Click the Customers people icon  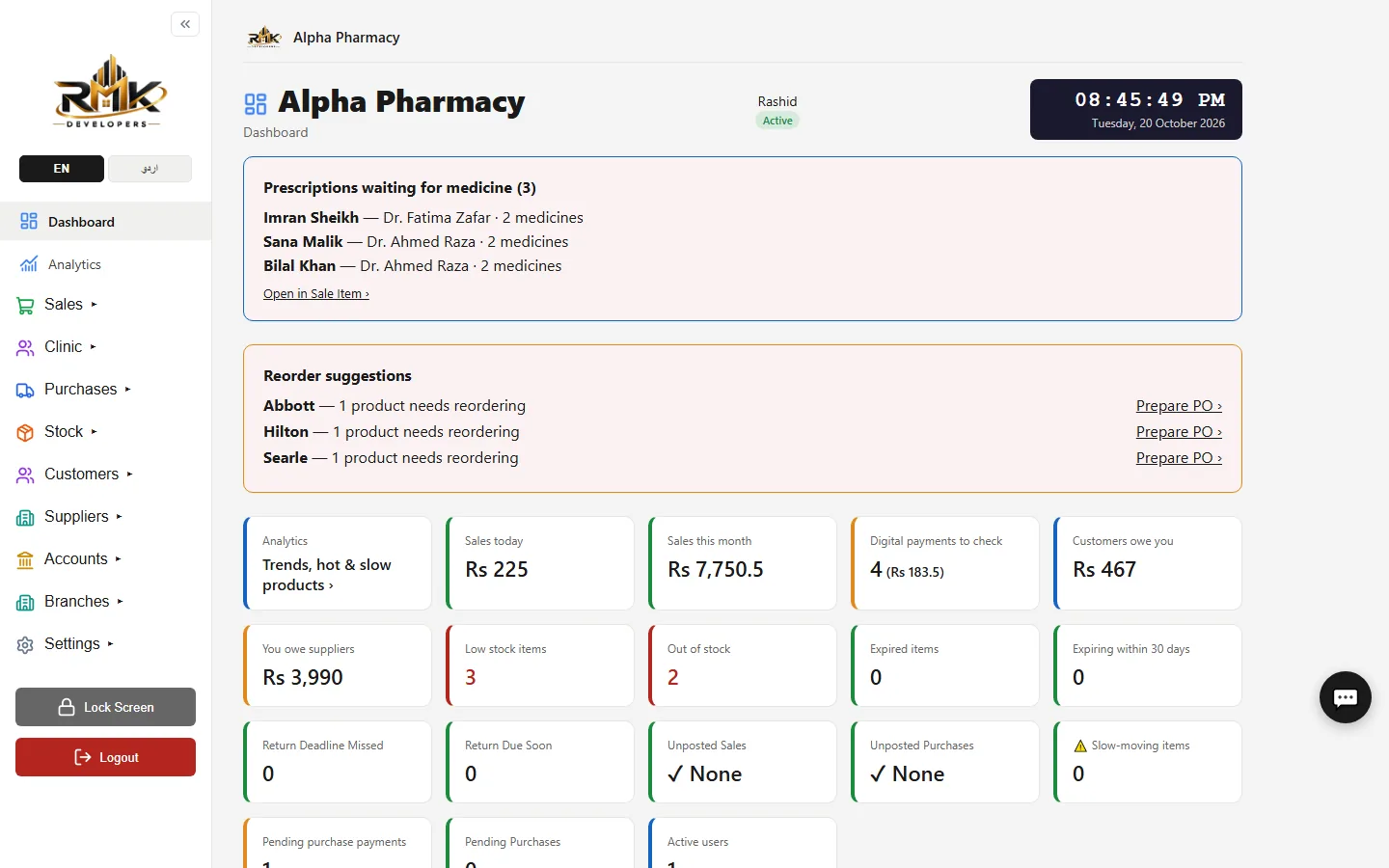[x=25, y=475]
